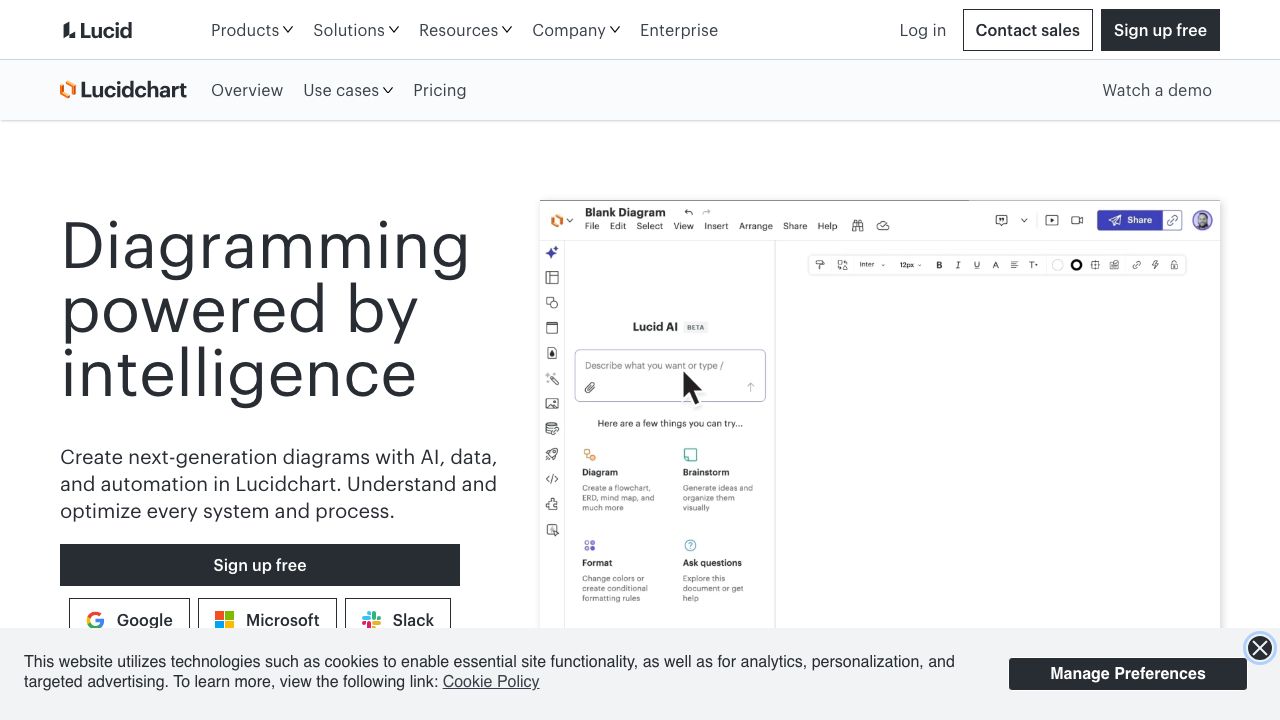Click the Lucid AI sparkle icon in the sidebar
Image resolution: width=1280 pixels, height=720 pixels.
coord(552,253)
